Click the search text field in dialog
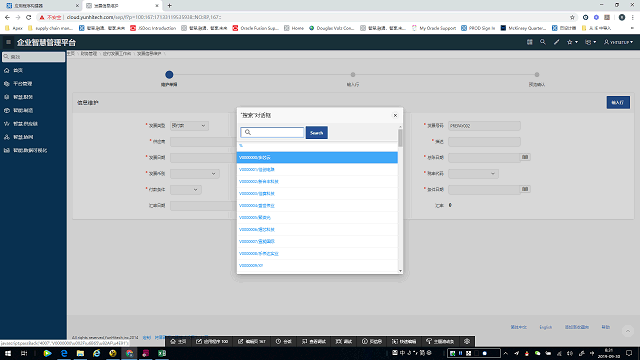This screenshot has width=640, height=360. pos(272,132)
